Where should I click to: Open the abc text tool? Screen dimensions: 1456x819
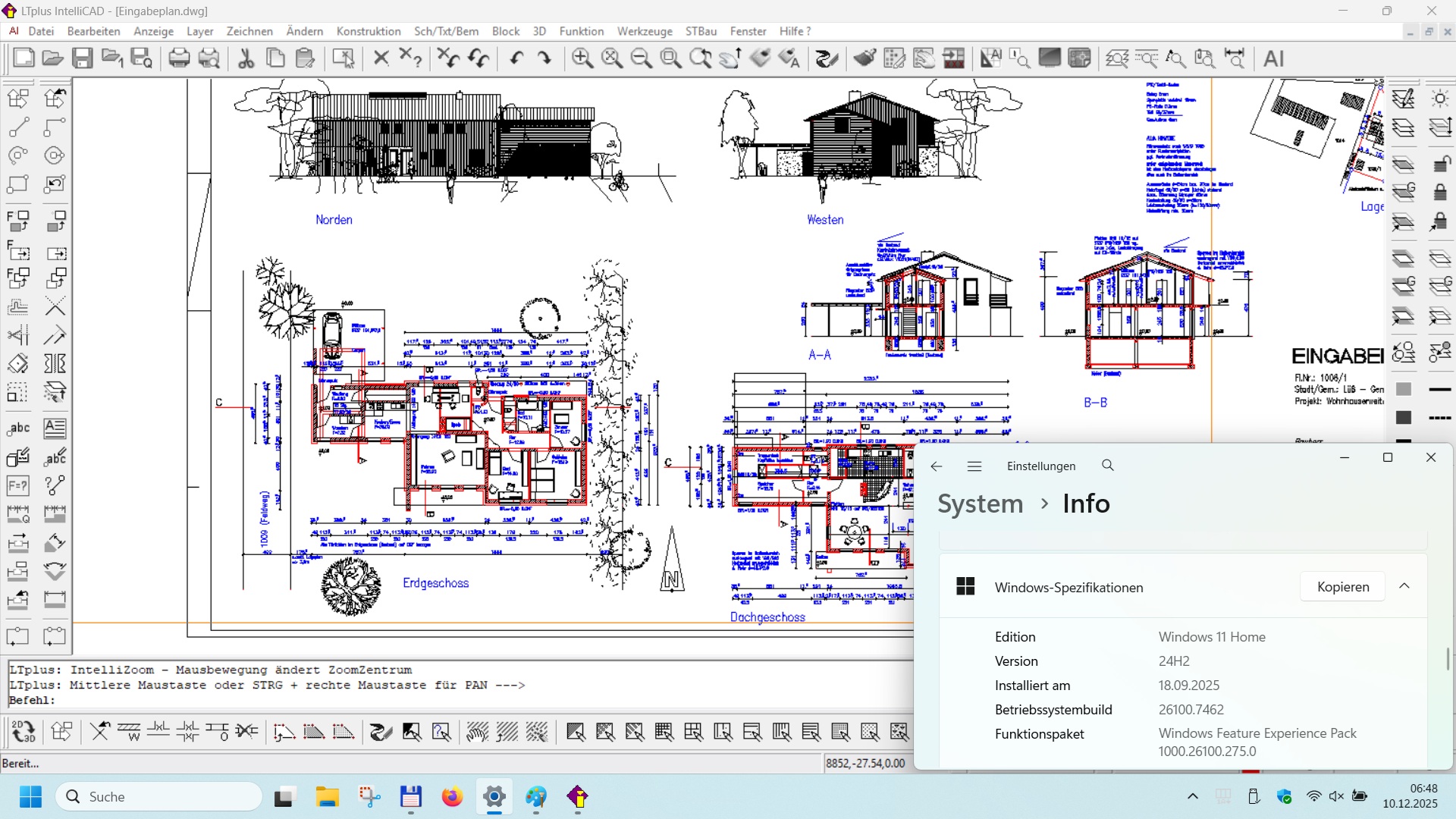pos(18,428)
